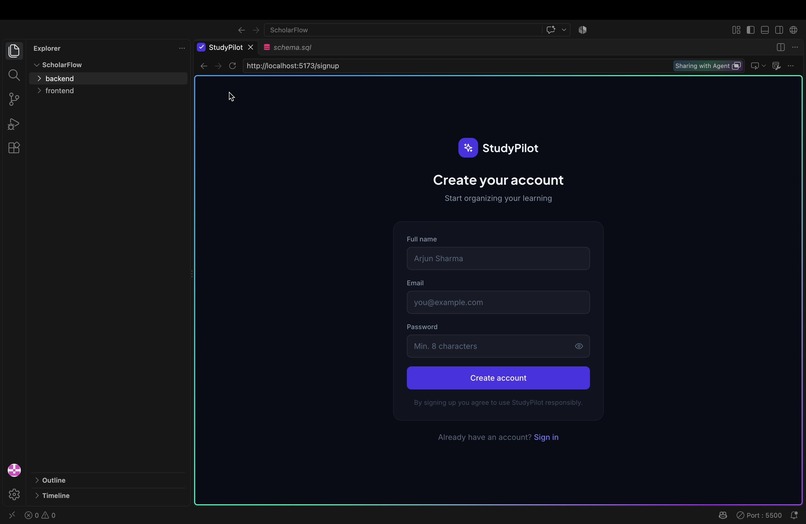
Task: Click 'Start organizing your learning' subtitle
Action: tap(498, 198)
